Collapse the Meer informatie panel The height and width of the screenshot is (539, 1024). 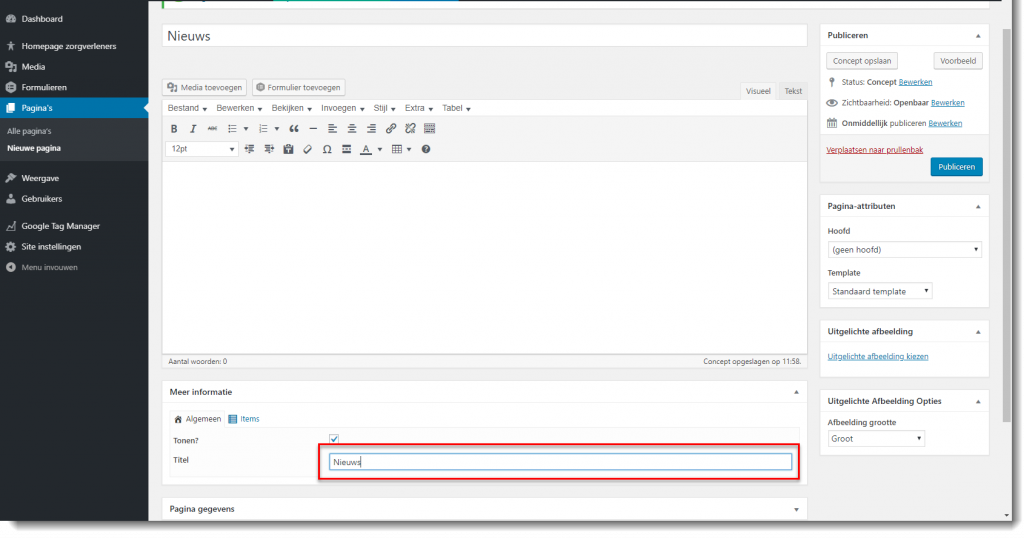(796, 392)
